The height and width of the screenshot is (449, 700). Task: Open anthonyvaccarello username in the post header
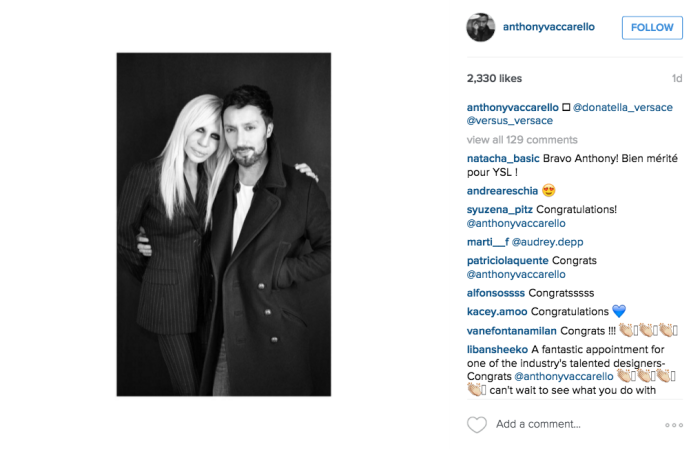549,27
